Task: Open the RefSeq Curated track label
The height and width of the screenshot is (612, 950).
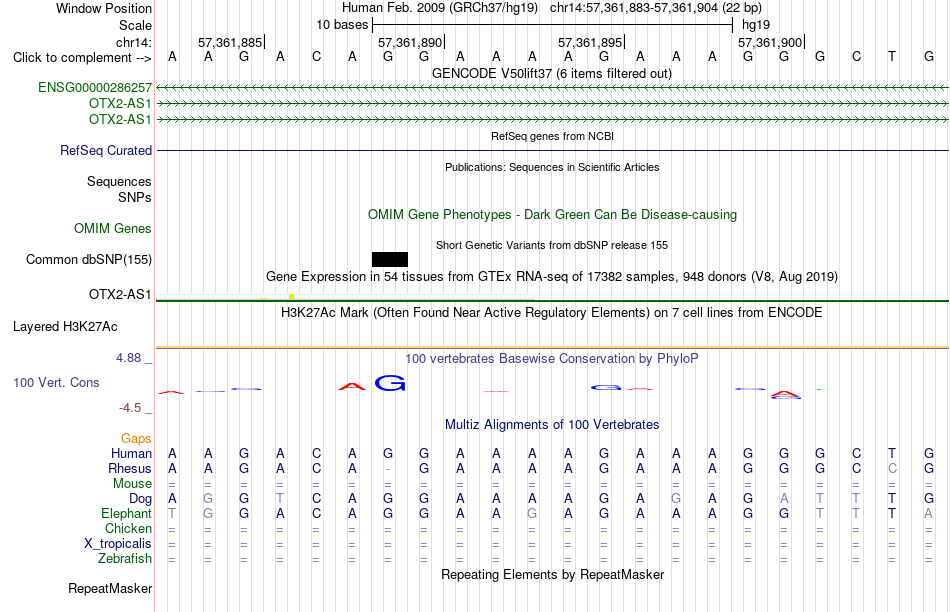Action: tap(106, 150)
